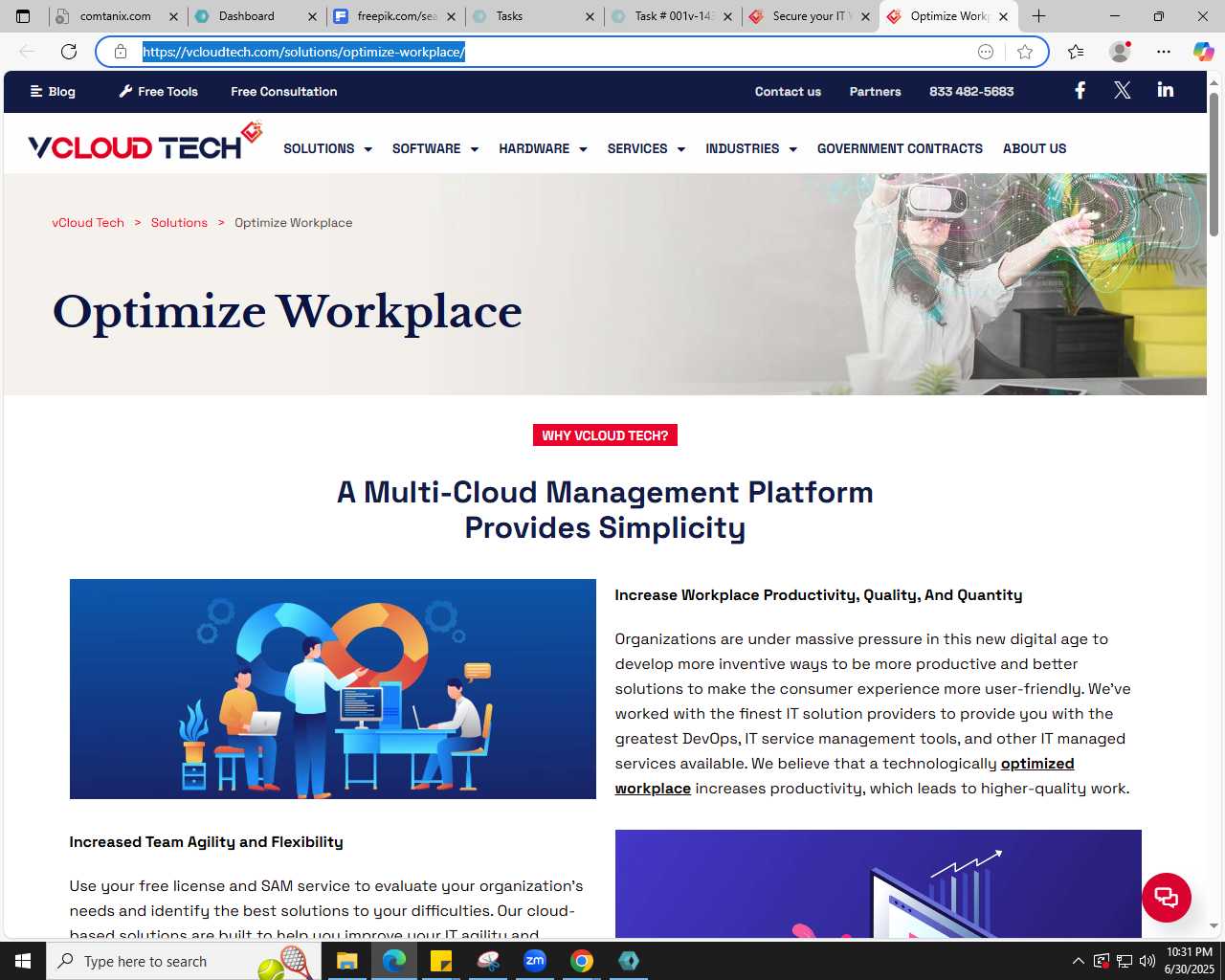Click Contact us link
Image resolution: width=1225 pixels, height=980 pixels.
pos(788,92)
